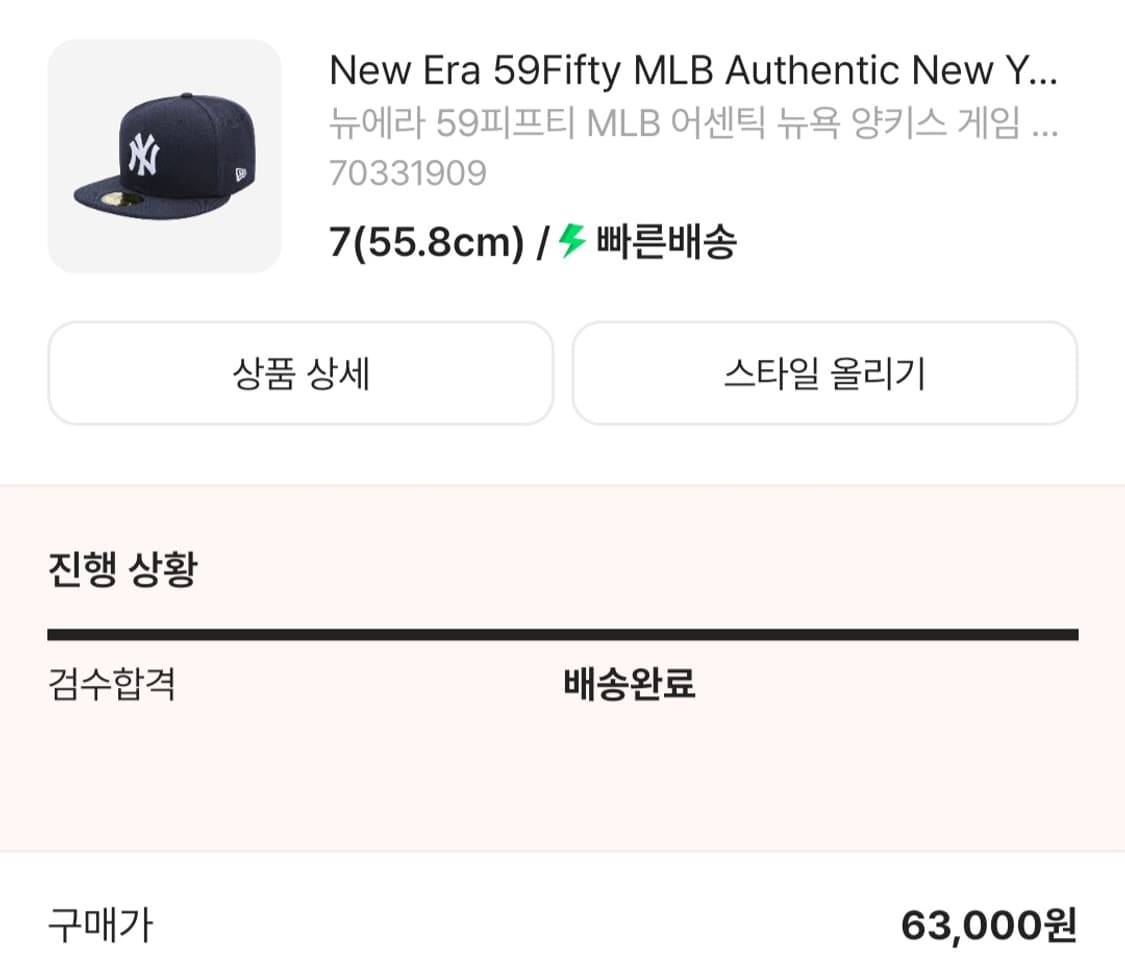Image resolution: width=1125 pixels, height=968 pixels.
Task: Click the 빠른배송 fast delivery label
Action: [x=666, y=242]
